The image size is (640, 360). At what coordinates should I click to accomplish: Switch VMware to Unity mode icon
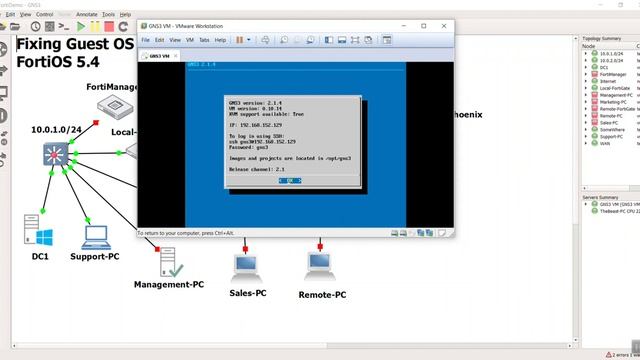pyautogui.click(x=368, y=40)
